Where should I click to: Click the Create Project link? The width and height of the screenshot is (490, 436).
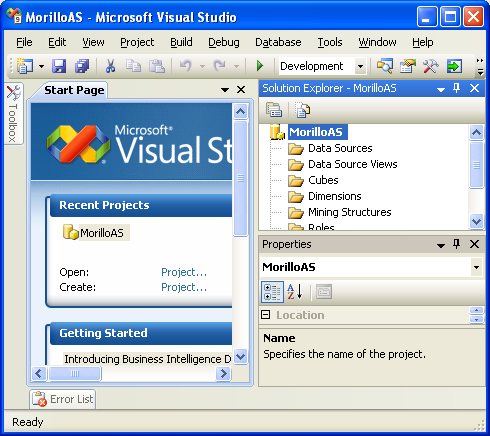(x=184, y=287)
